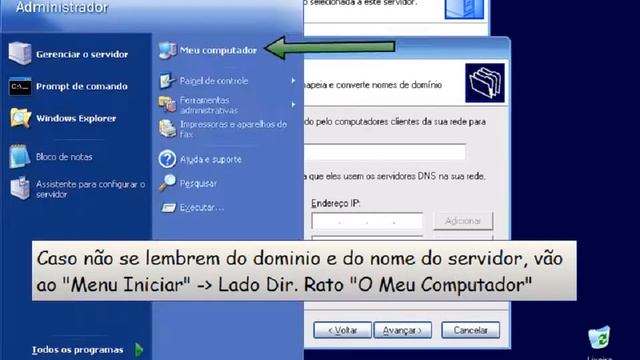This screenshot has height=360, width=640.
Task: Open Impressoras e aparelhos de fax icon
Action: (x=167, y=129)
